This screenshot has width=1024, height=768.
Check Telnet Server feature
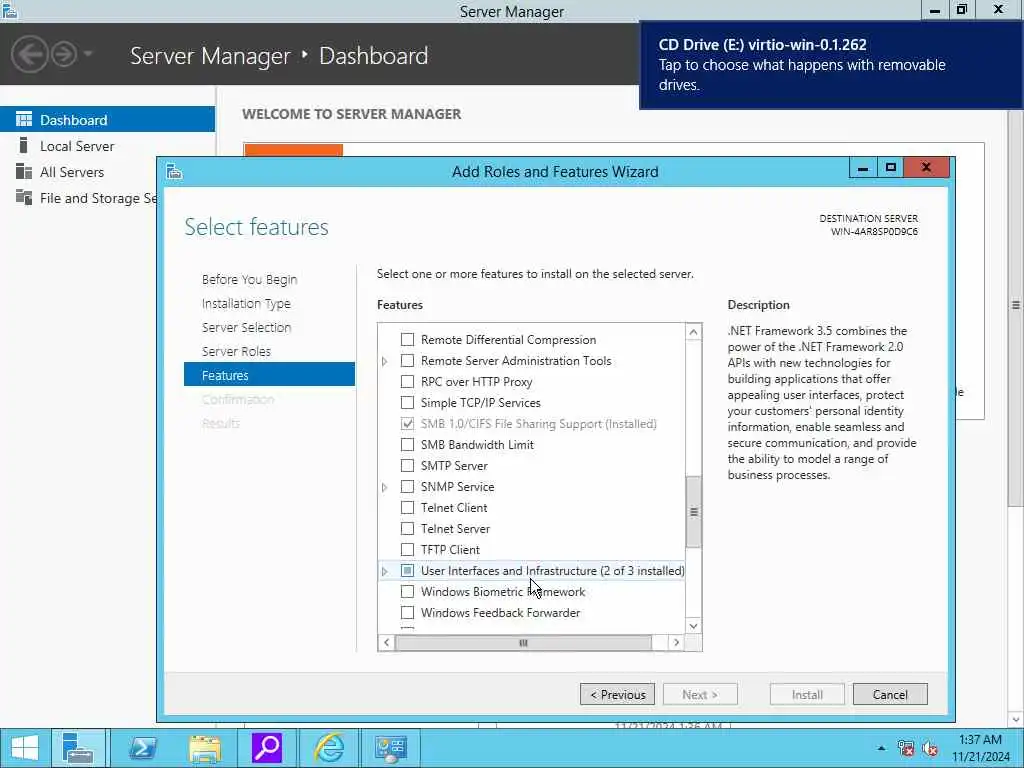tap(407, 528)
